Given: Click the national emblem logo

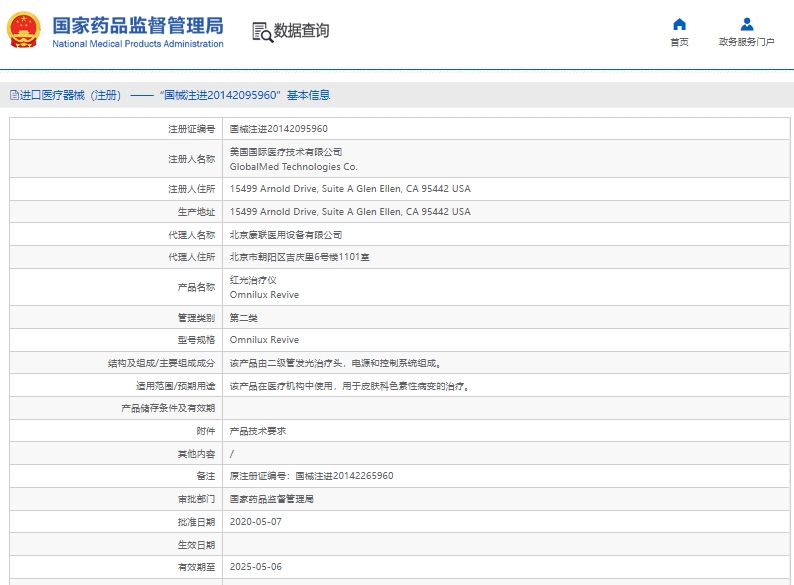Looking at the screenshot, I should [x=25, y=31].
